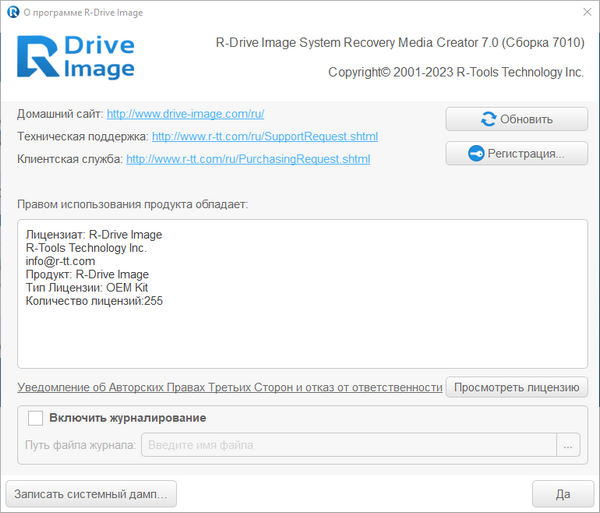Open the drive-image.com/ru home site link

[x=185, y=114]
